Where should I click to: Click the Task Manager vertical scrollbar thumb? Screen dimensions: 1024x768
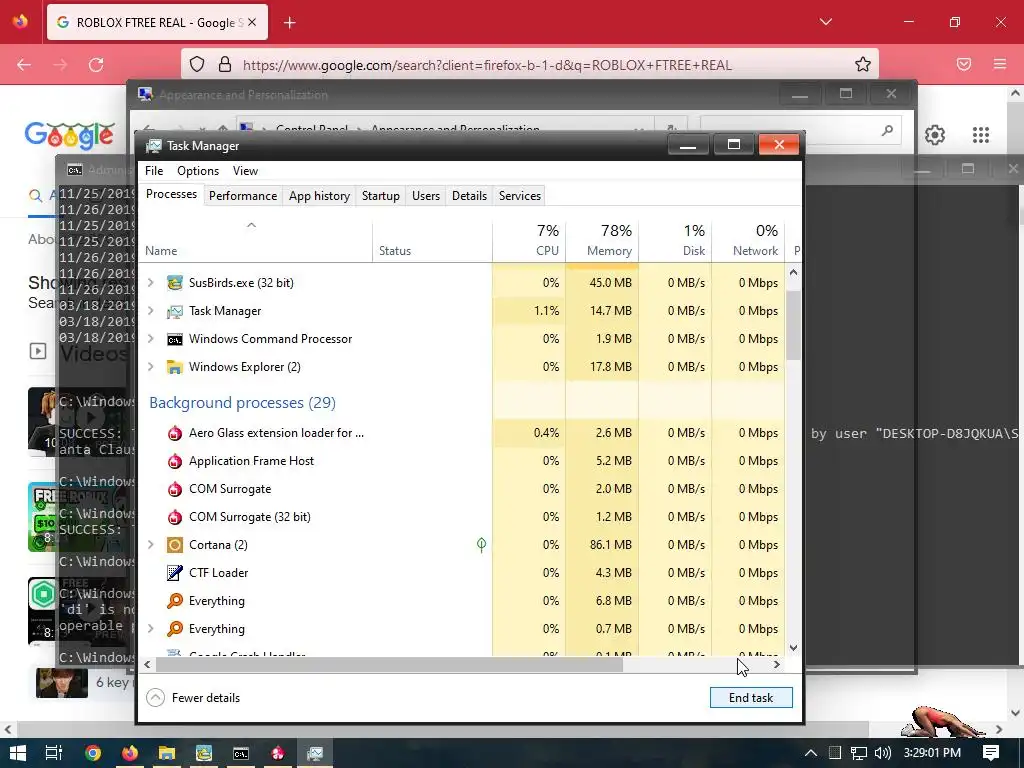pyautogui.click(x=793, y=325)
